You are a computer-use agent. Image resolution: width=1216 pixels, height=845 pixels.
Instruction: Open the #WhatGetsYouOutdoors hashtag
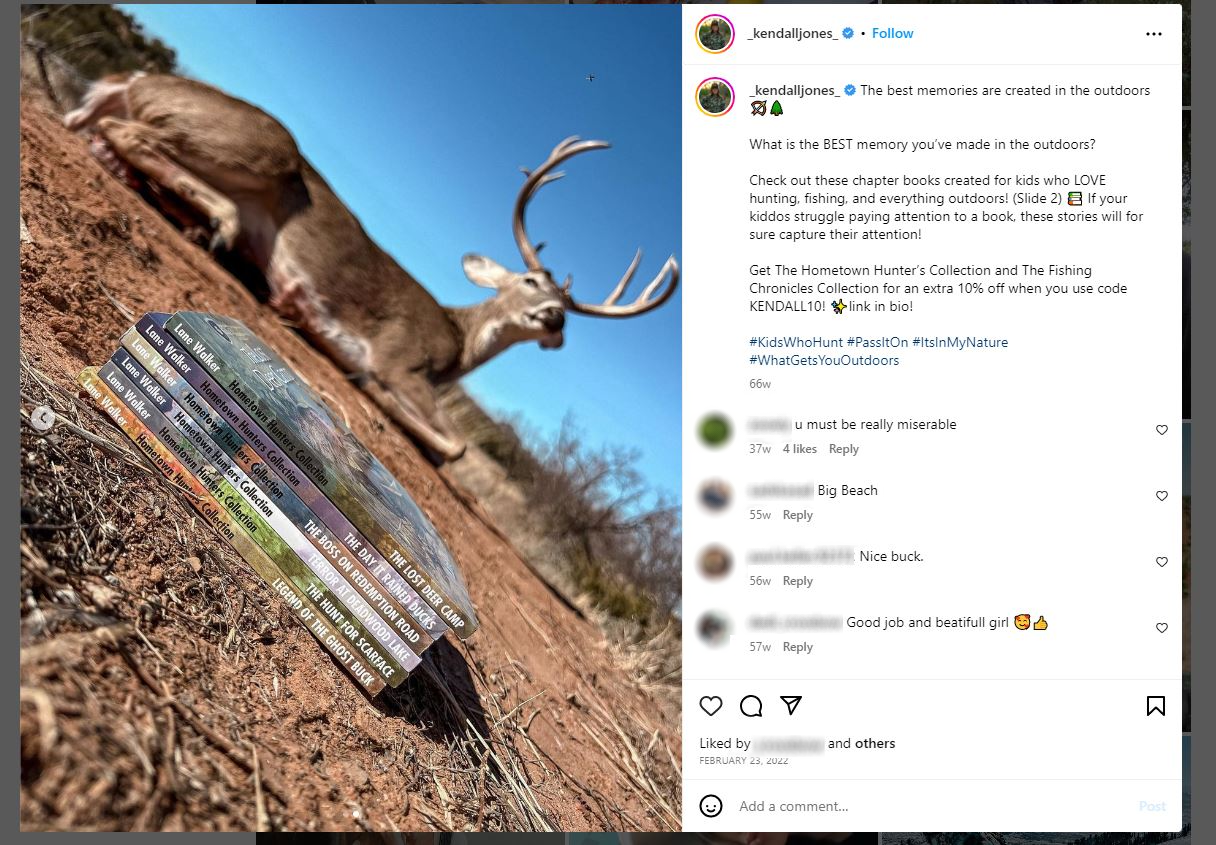point(824,360)
